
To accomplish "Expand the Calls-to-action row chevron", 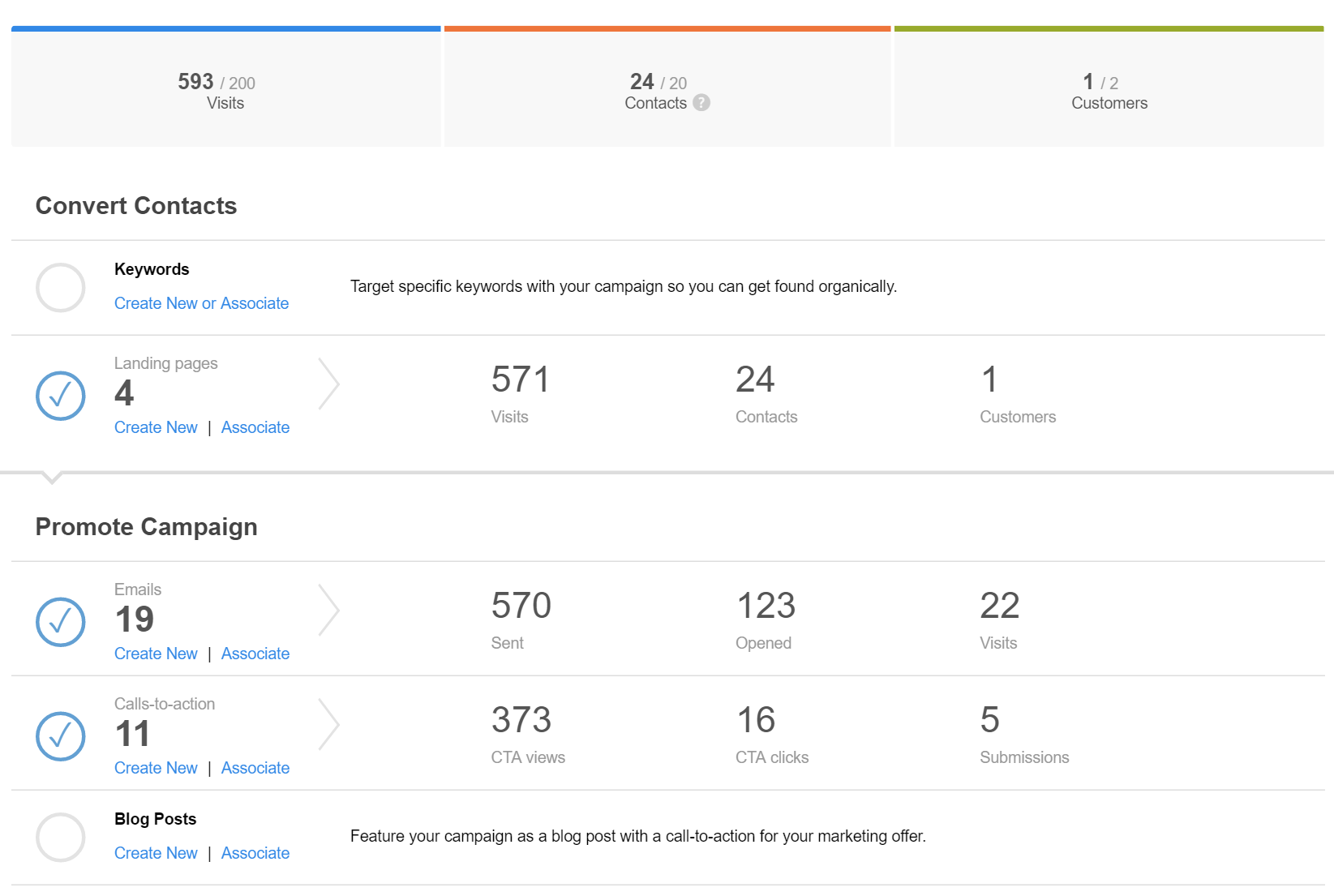I will [x=329, y=723].
